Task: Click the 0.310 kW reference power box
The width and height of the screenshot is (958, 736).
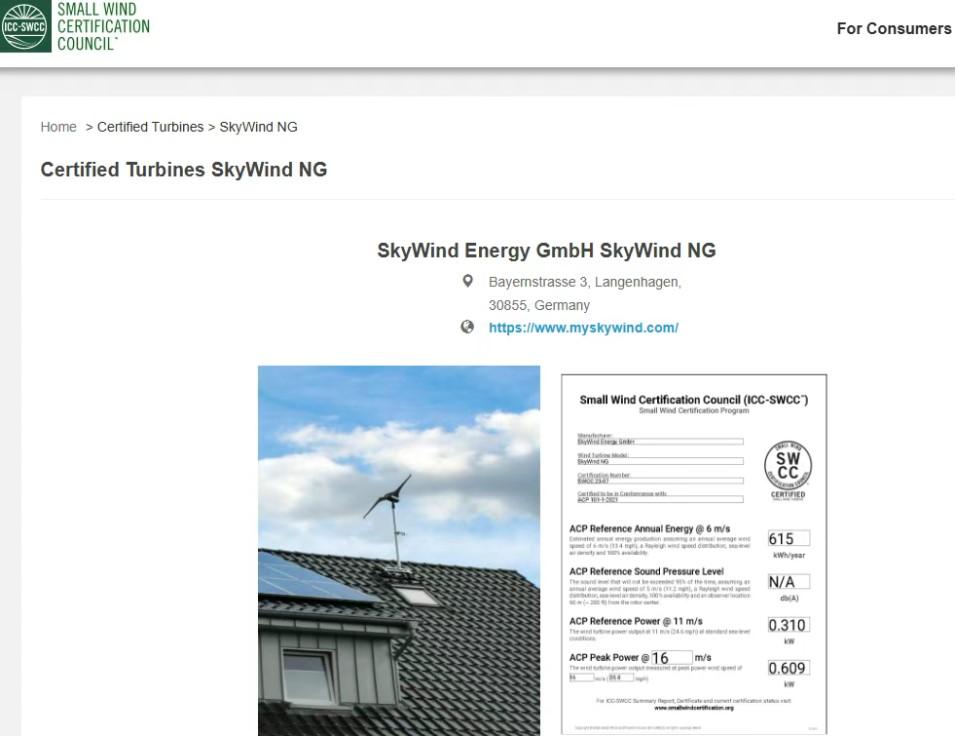Action: pos(788,625)
